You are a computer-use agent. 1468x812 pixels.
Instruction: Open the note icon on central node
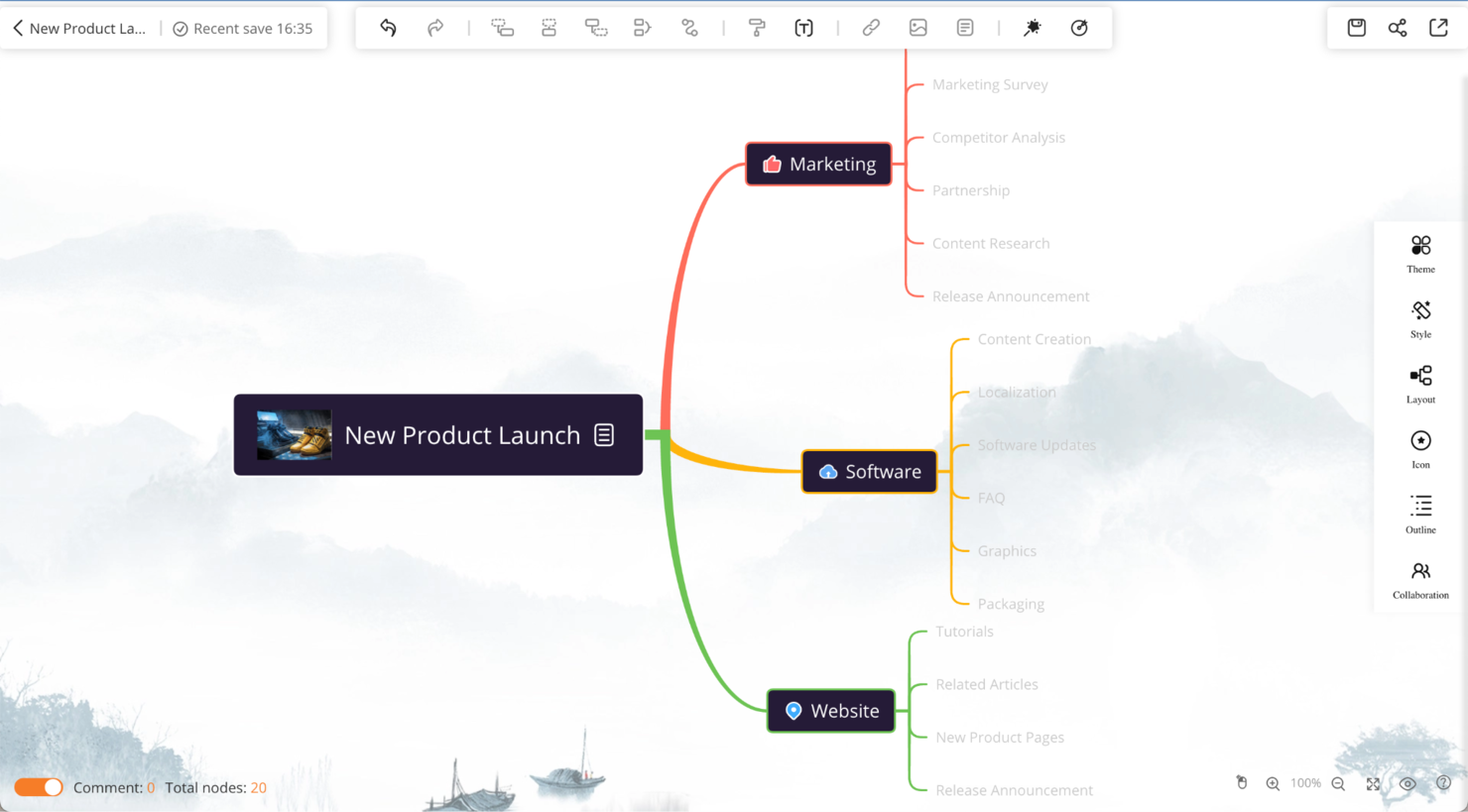click(604, 434)
